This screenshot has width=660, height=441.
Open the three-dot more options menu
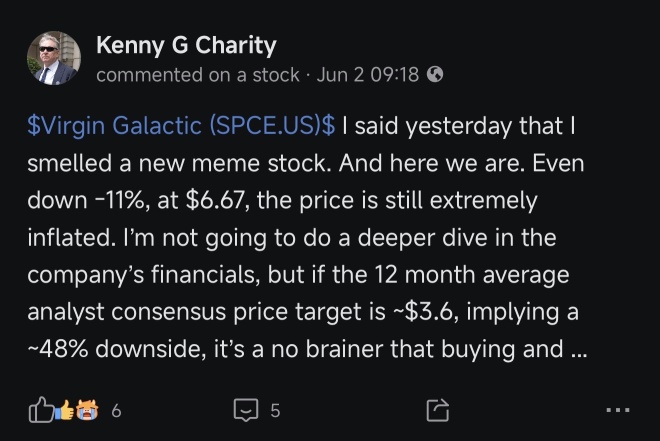(x=618, y=409)
